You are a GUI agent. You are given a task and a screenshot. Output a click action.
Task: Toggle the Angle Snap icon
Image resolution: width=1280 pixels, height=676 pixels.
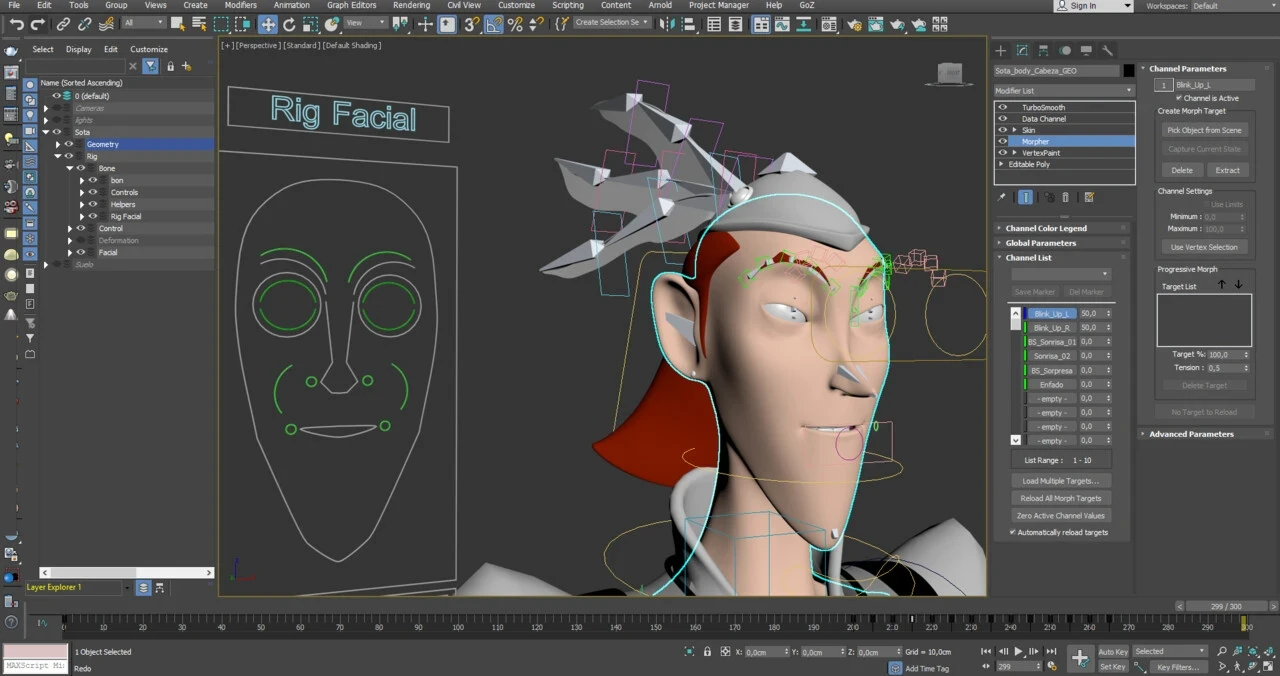click(x=494, y=24)
